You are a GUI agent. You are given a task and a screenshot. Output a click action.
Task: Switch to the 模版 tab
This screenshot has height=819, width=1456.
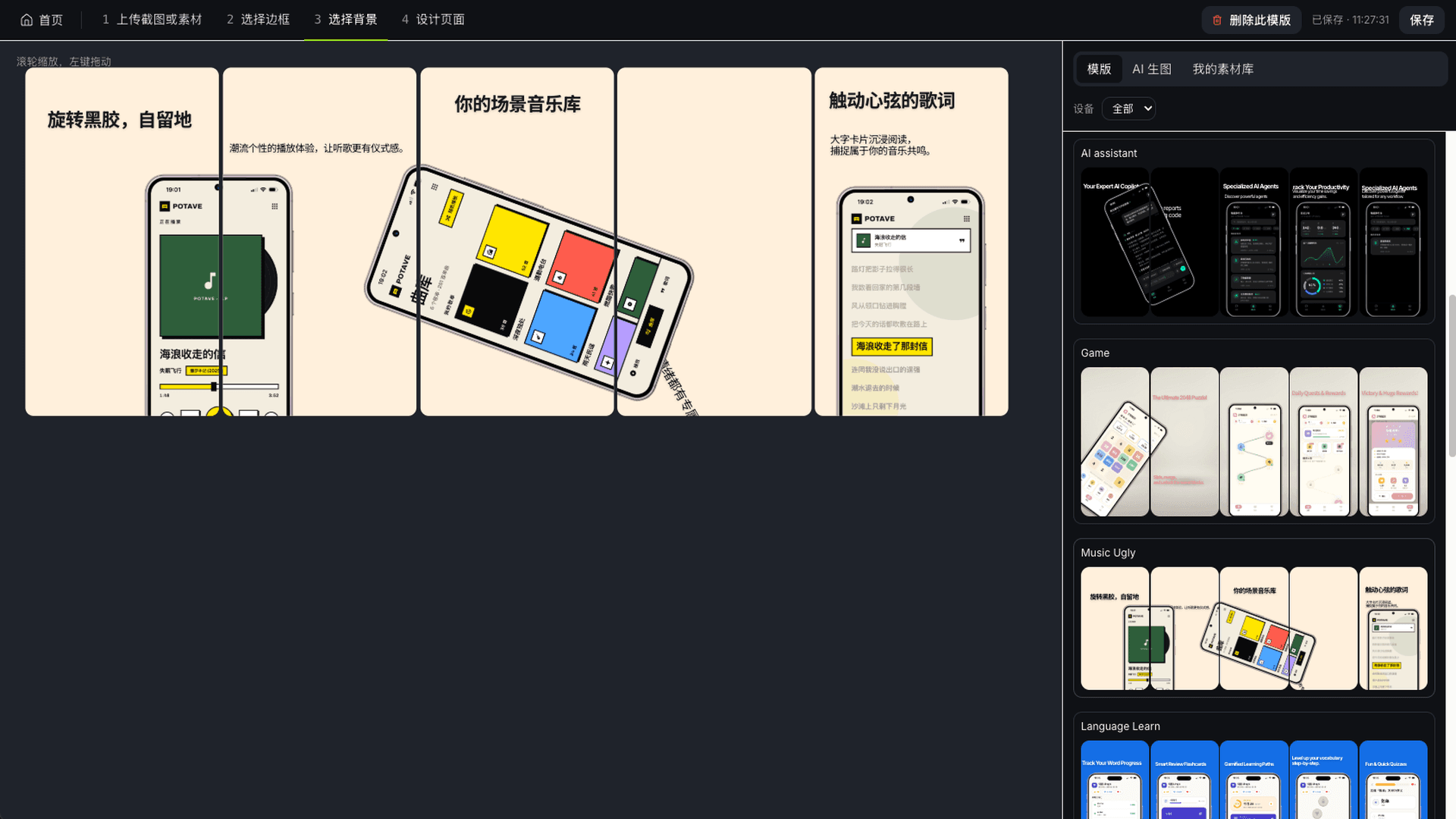pyautogui.click(x=1099, y=69)
